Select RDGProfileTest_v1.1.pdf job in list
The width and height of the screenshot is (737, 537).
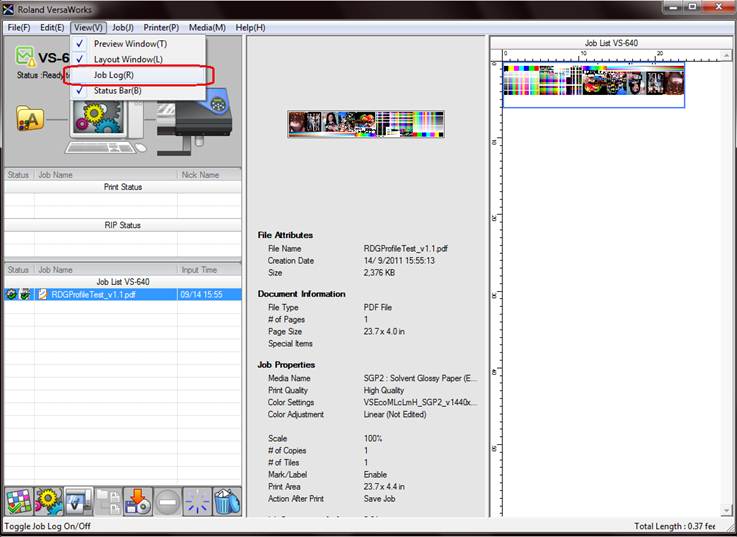[x=93, y=295]
